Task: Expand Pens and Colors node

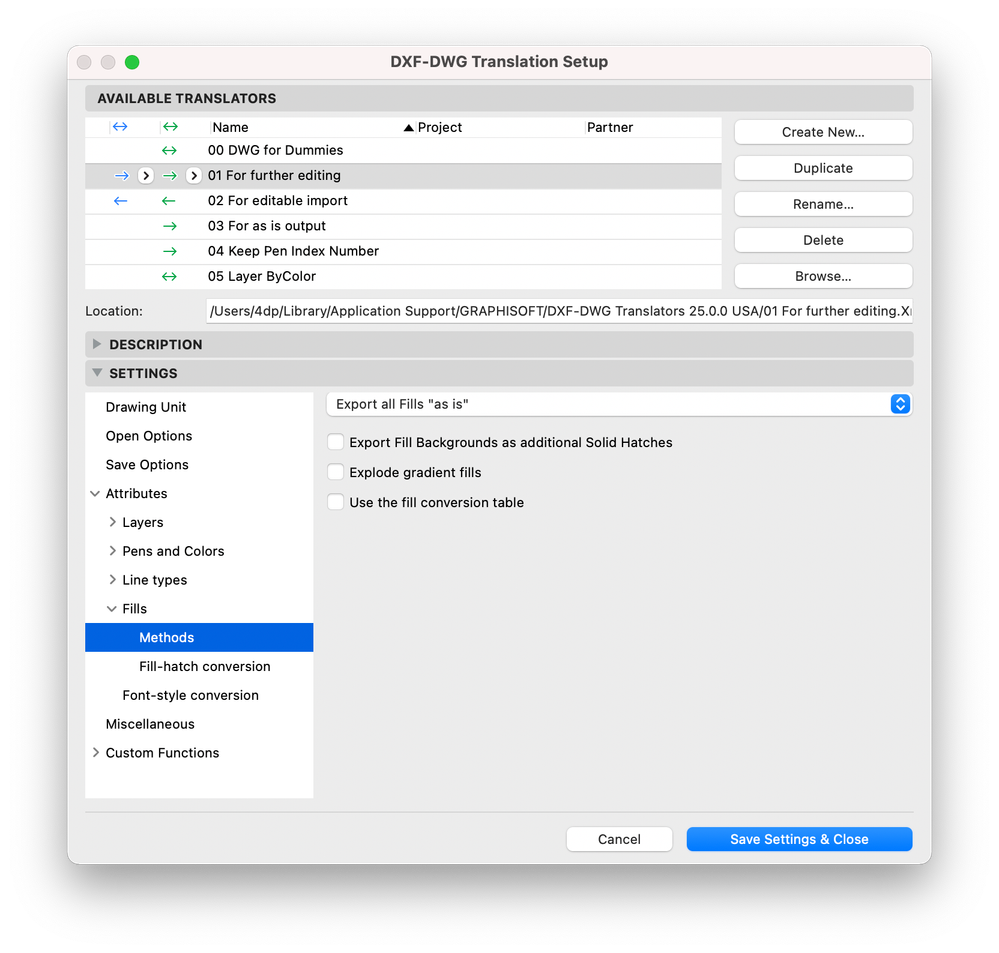Action: [x=112, y=550]
